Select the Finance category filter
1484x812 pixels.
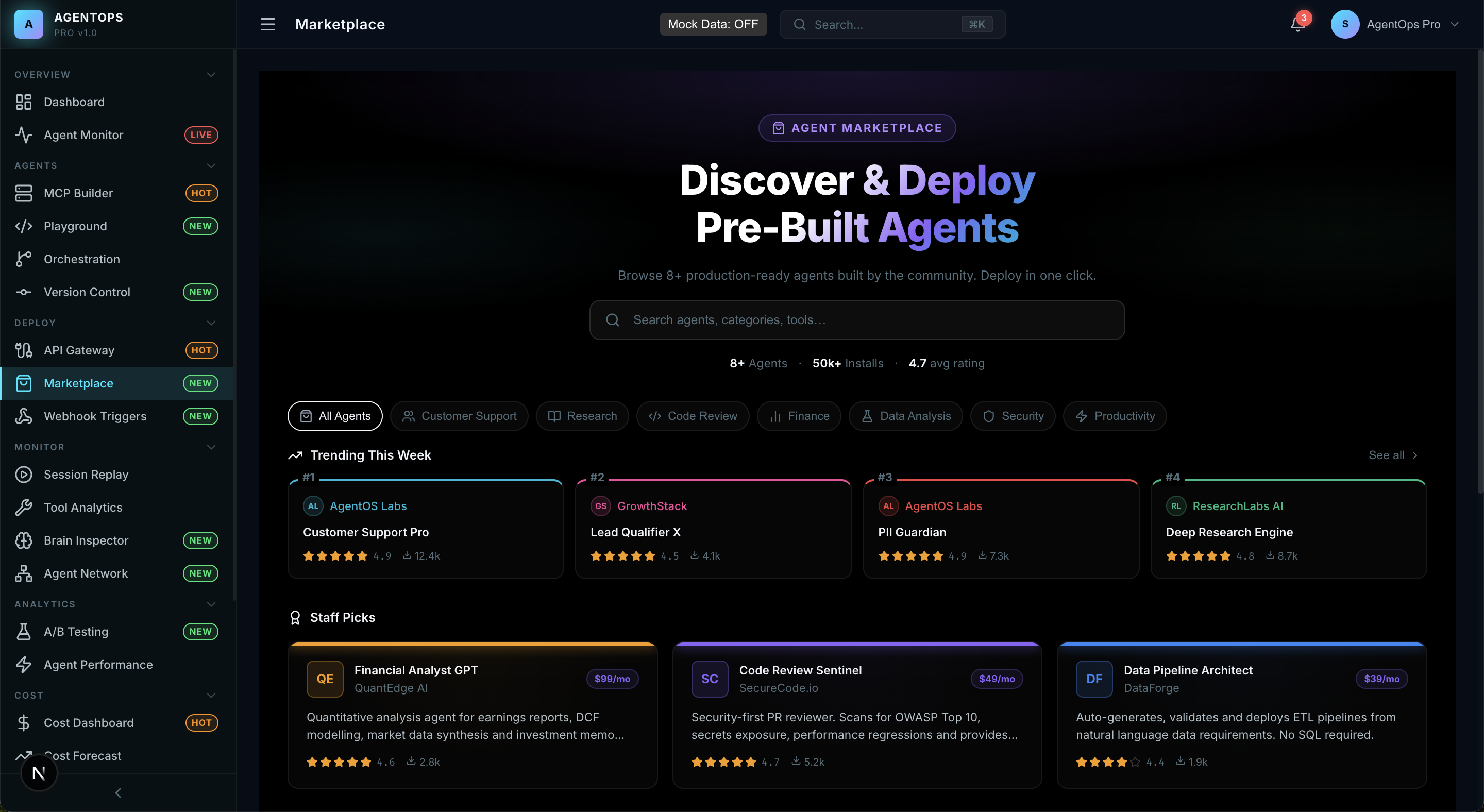pyautogui.click(x=799, y=416)
